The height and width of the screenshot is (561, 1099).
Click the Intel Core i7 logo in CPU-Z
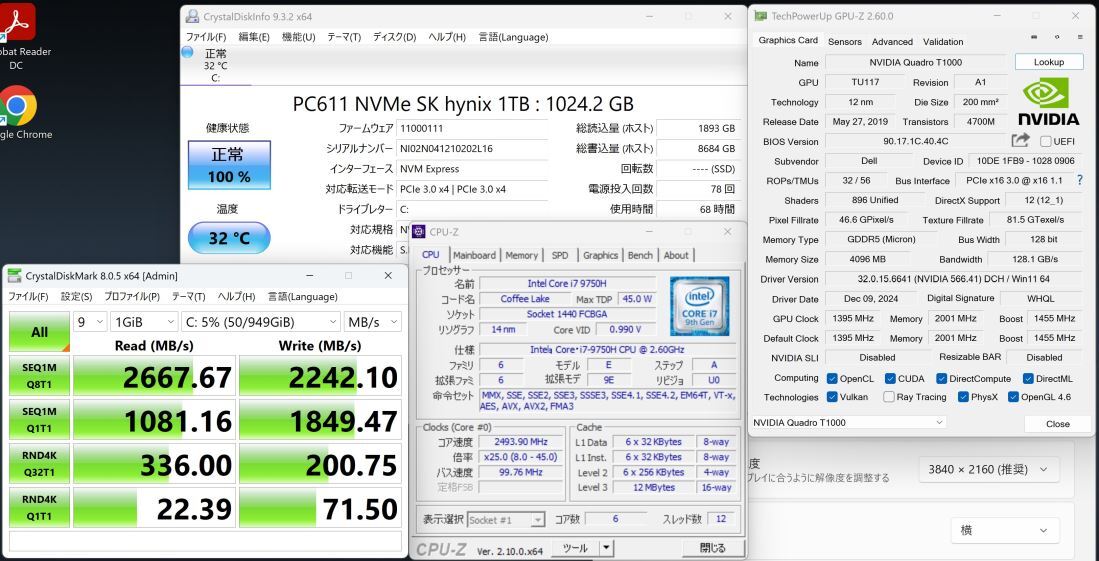coord(699,306)
